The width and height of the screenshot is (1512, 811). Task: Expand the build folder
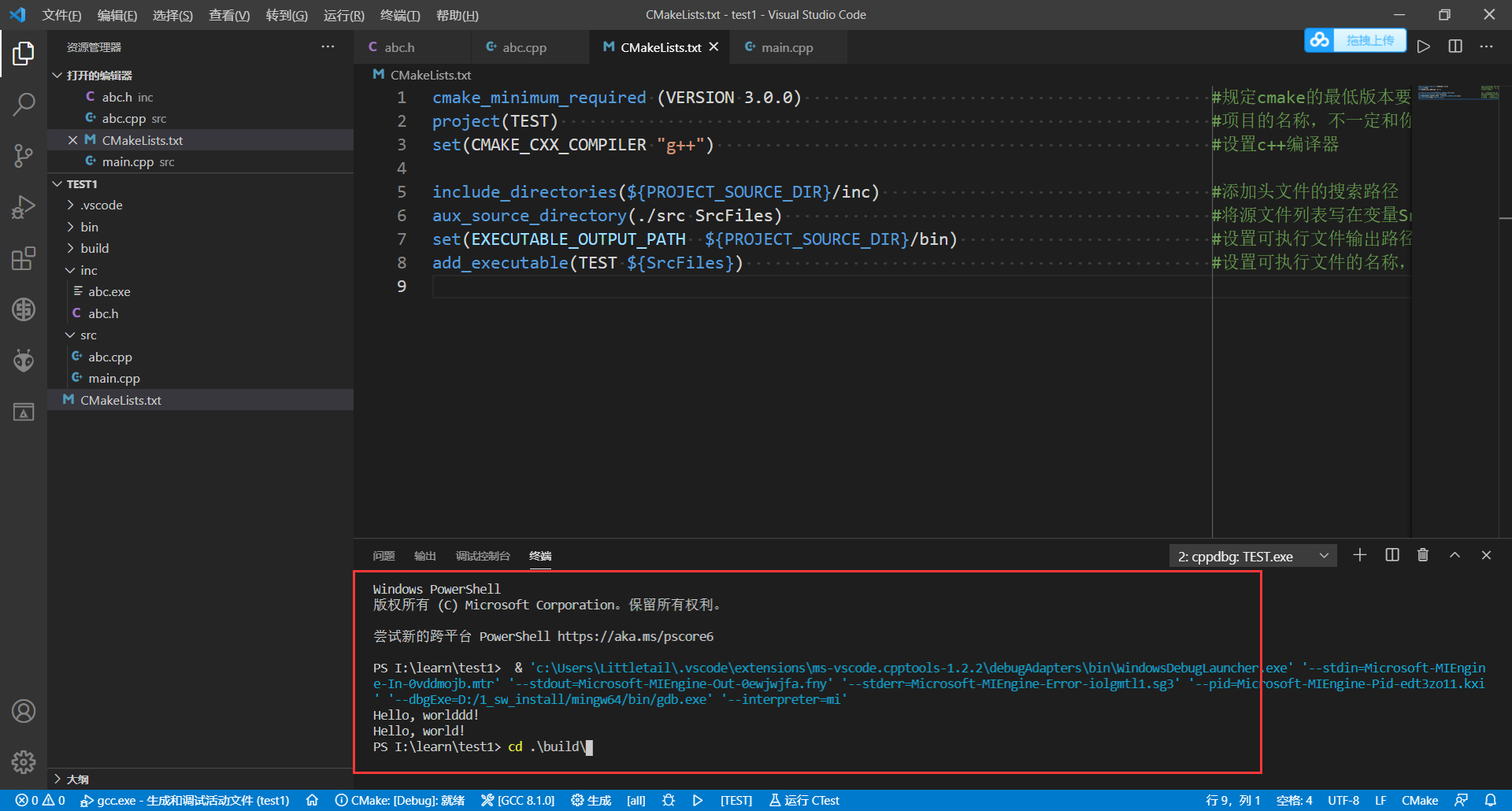tap(200, 249)
